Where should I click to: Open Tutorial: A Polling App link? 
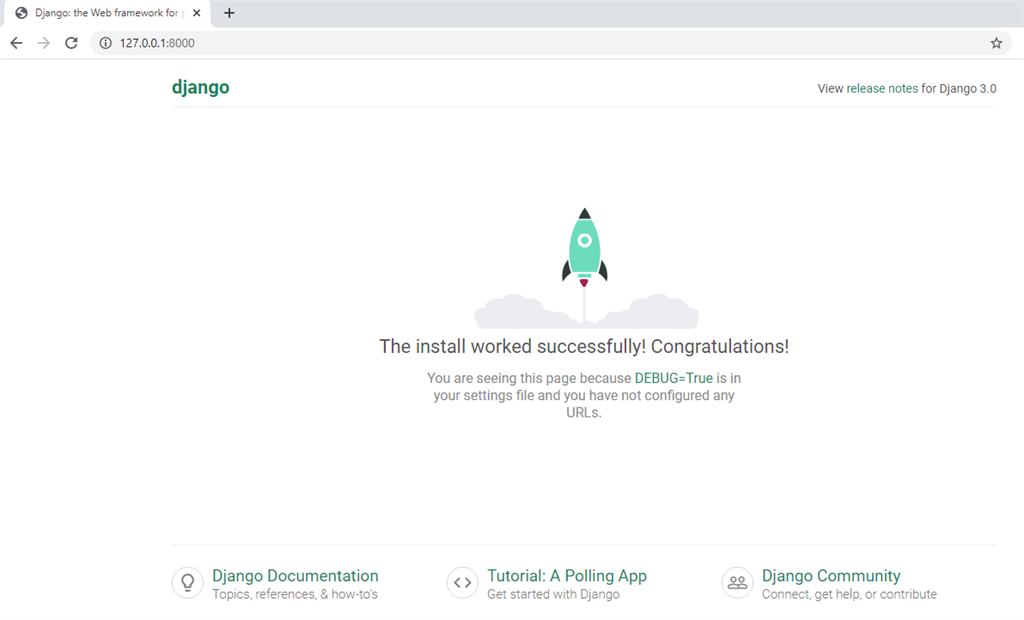(x=567, y=576)
